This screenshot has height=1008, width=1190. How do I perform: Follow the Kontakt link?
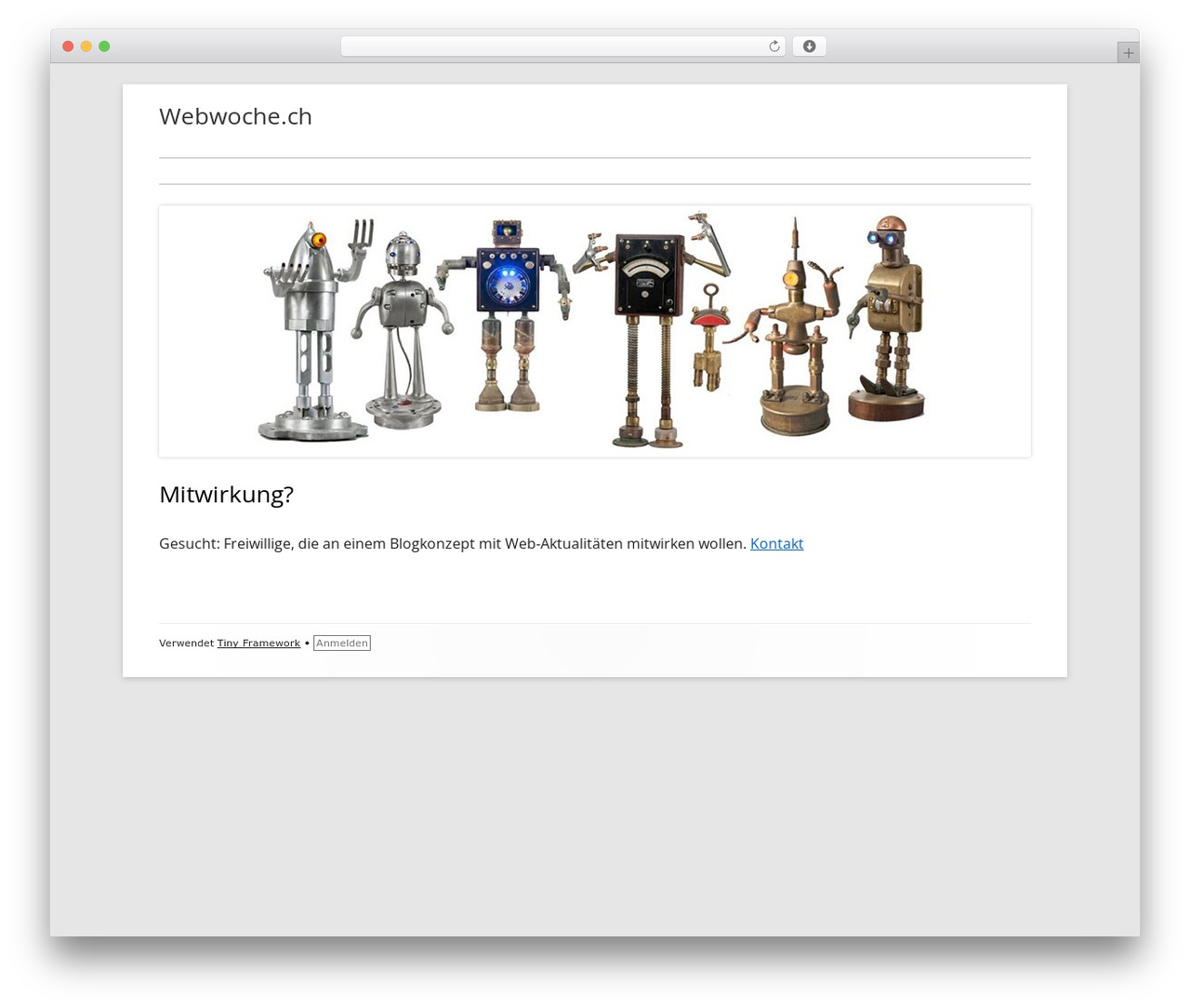(776, 543)
